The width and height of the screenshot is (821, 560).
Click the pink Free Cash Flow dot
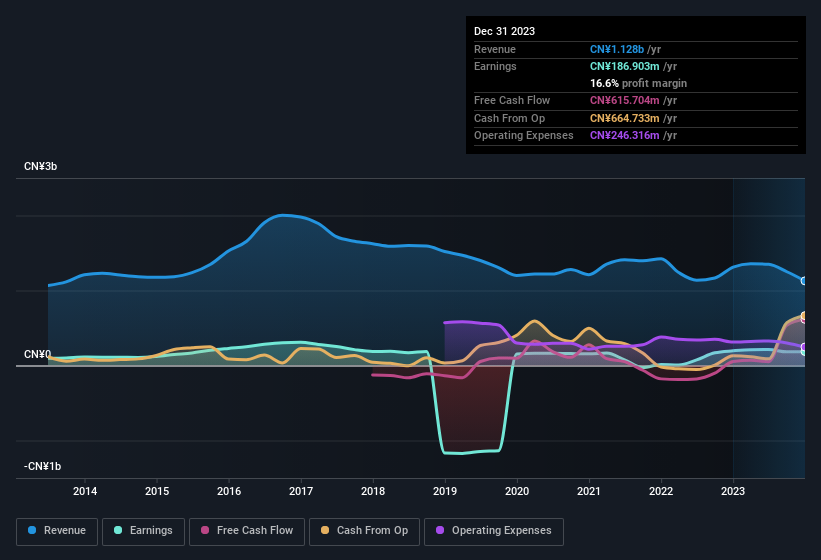click(x=205, y=531)
